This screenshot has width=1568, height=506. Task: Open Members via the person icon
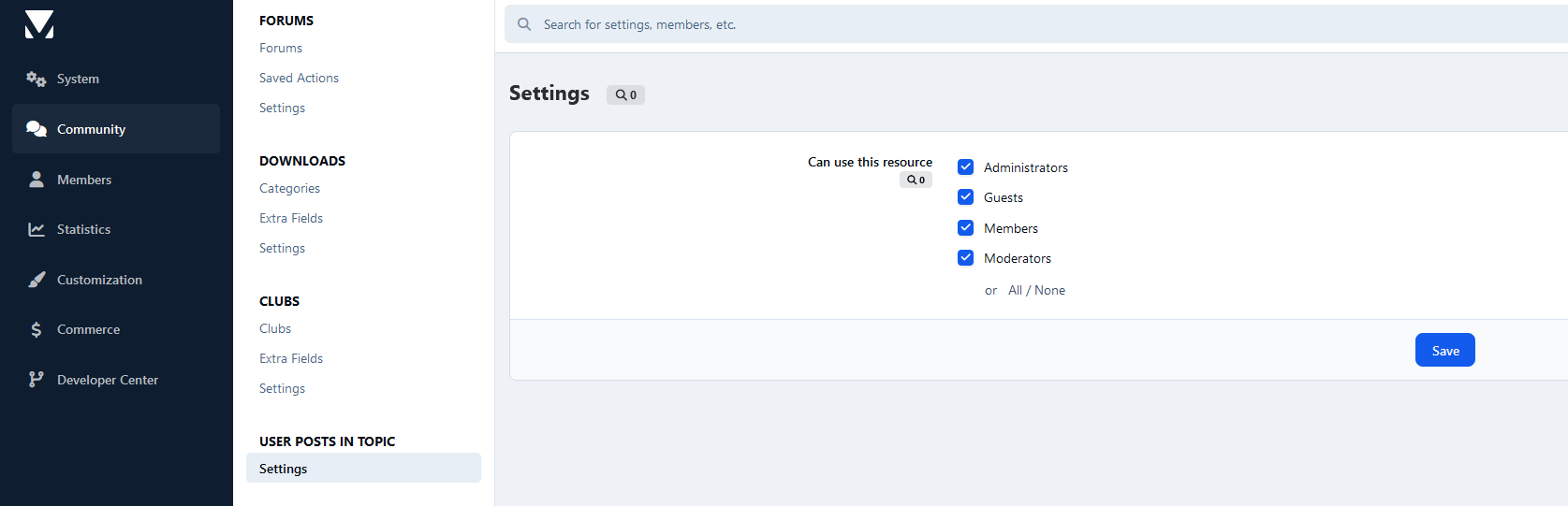[36, 180]
